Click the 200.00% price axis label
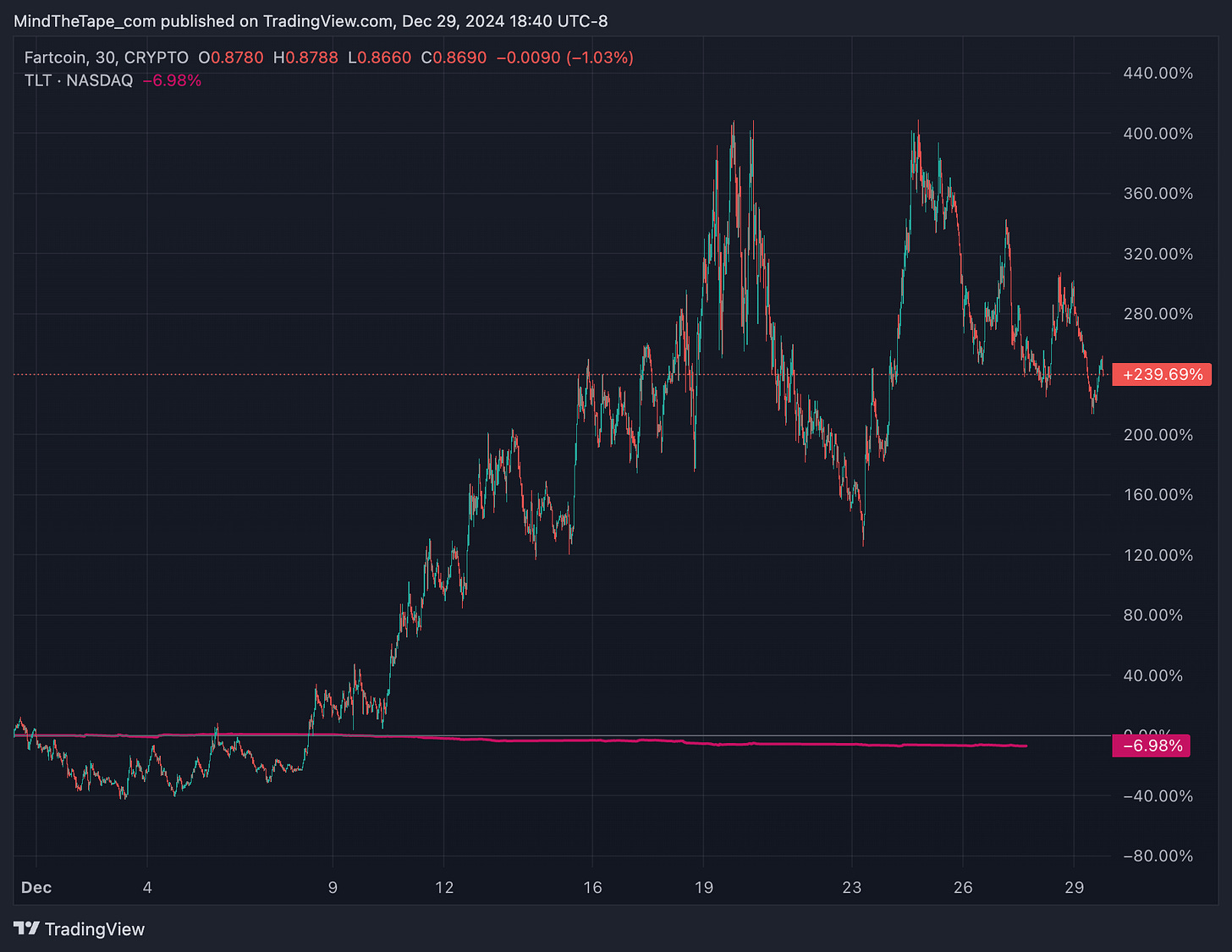The image size is (1232, 952). [x=1158, y=435]
